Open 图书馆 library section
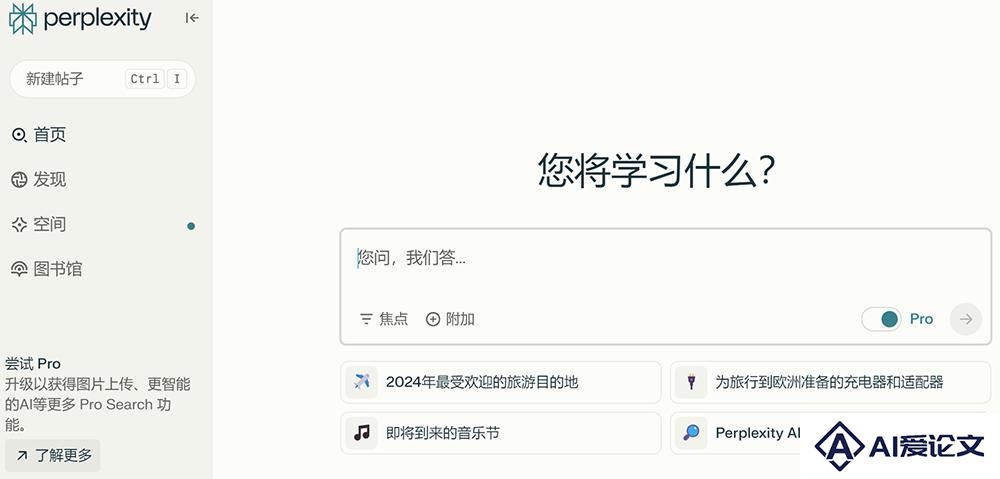Screen dimensions: 1000x479 point(47,269)
